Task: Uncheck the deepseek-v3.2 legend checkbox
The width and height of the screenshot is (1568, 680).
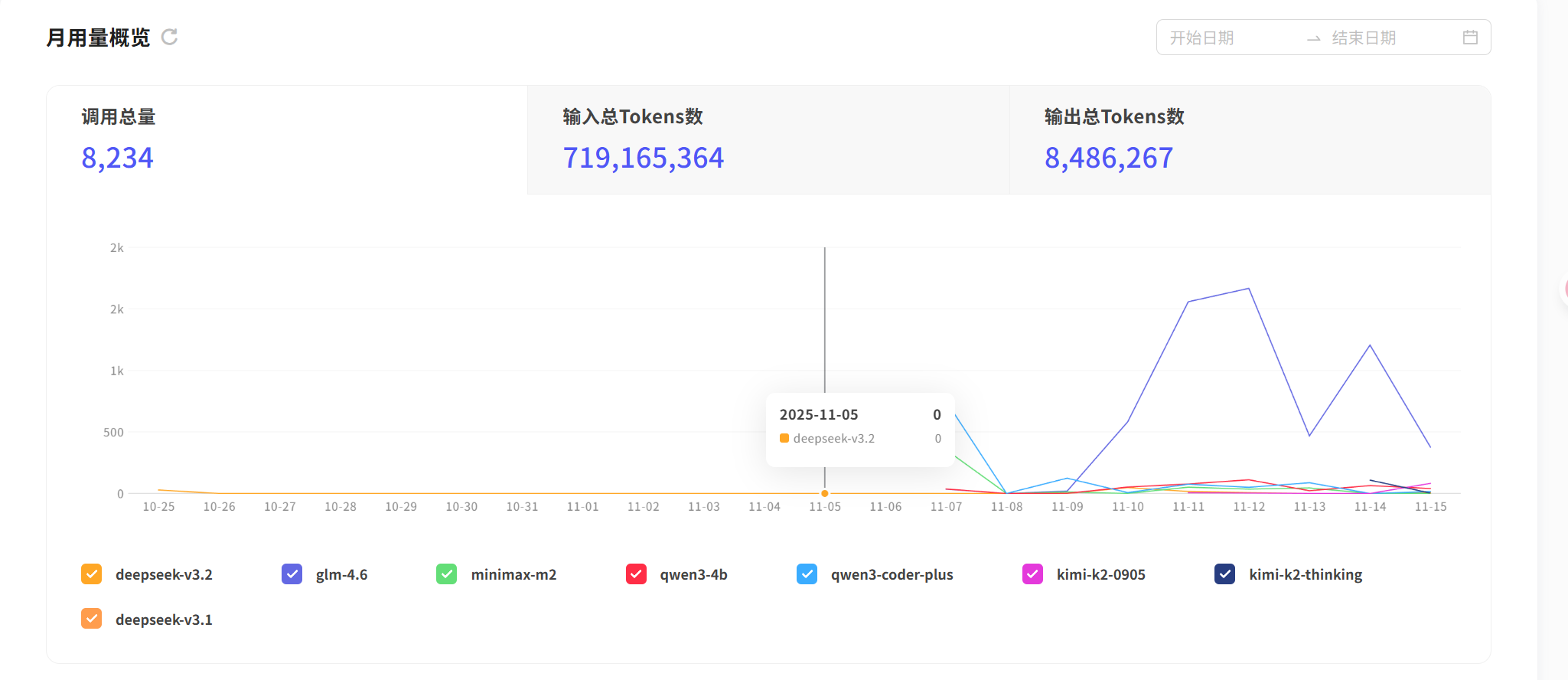Action: pyautogui.click(x=91, y=574)
